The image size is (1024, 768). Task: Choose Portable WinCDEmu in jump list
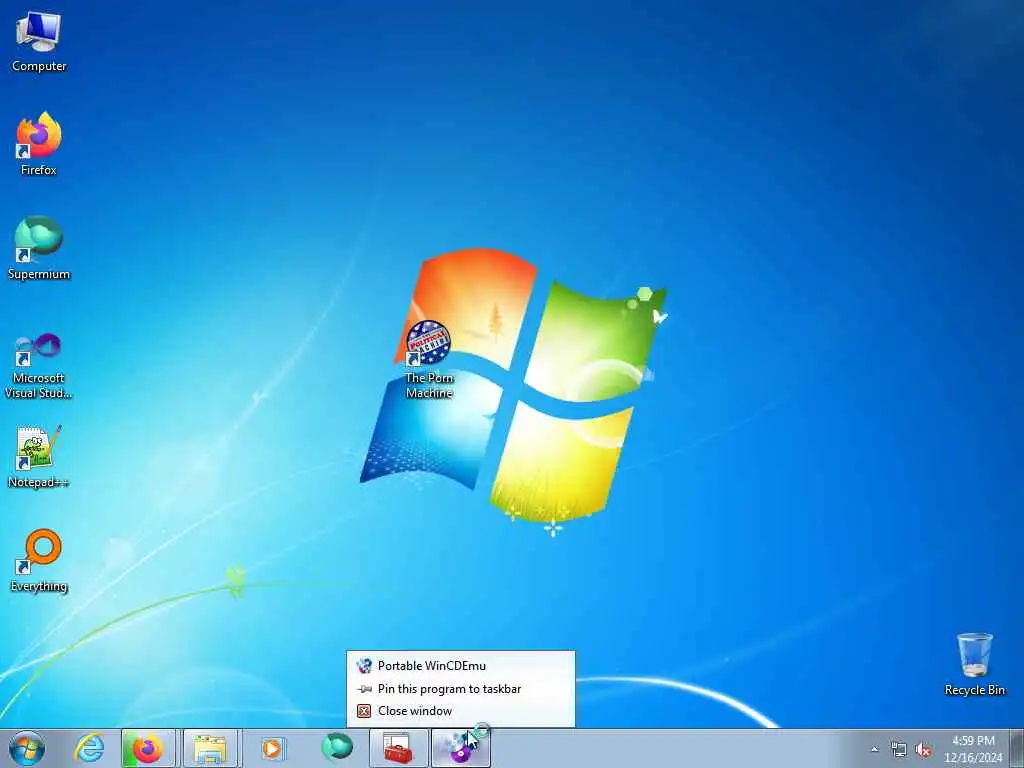[x=461, y=665]
